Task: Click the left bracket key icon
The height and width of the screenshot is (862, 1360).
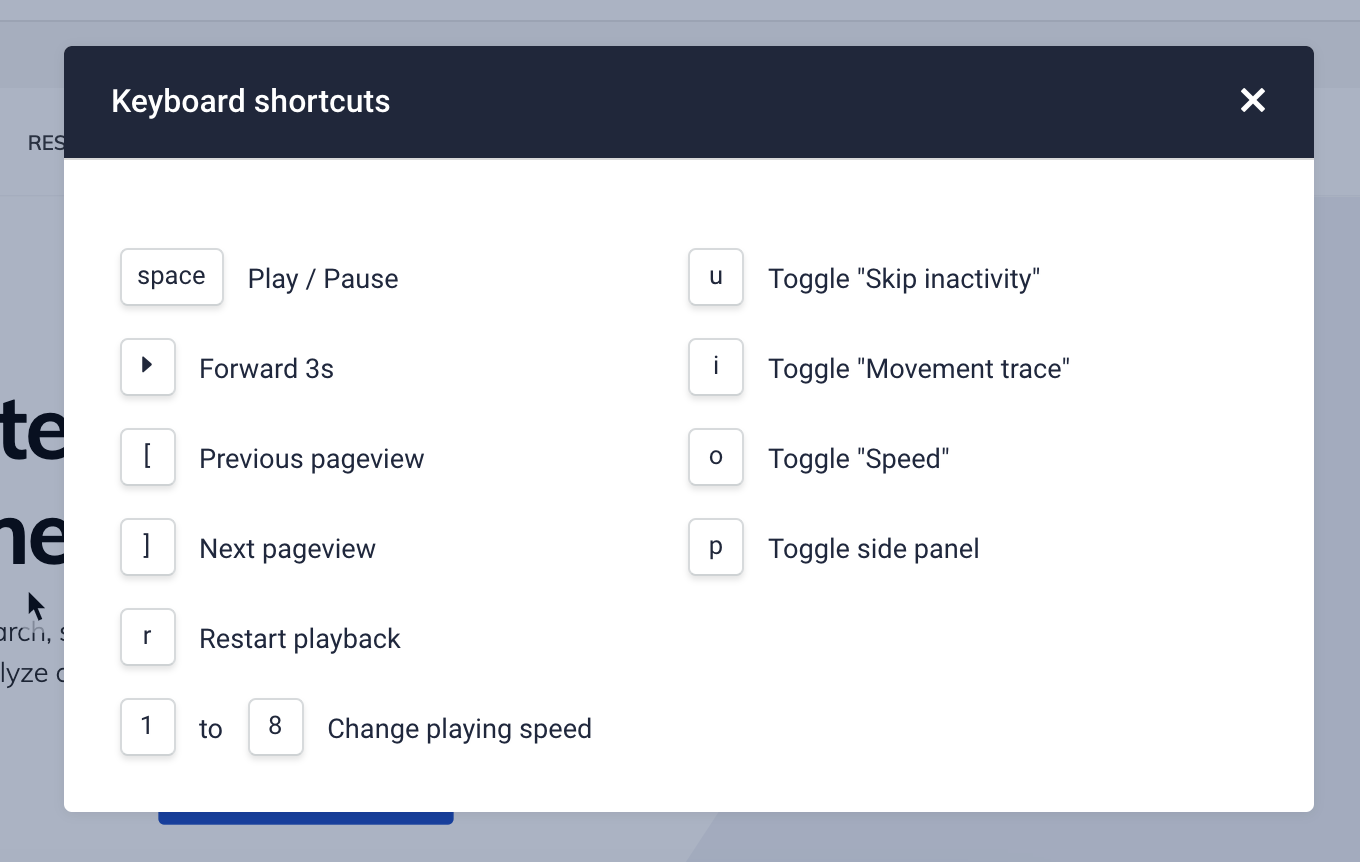Action: click(148, 457)
